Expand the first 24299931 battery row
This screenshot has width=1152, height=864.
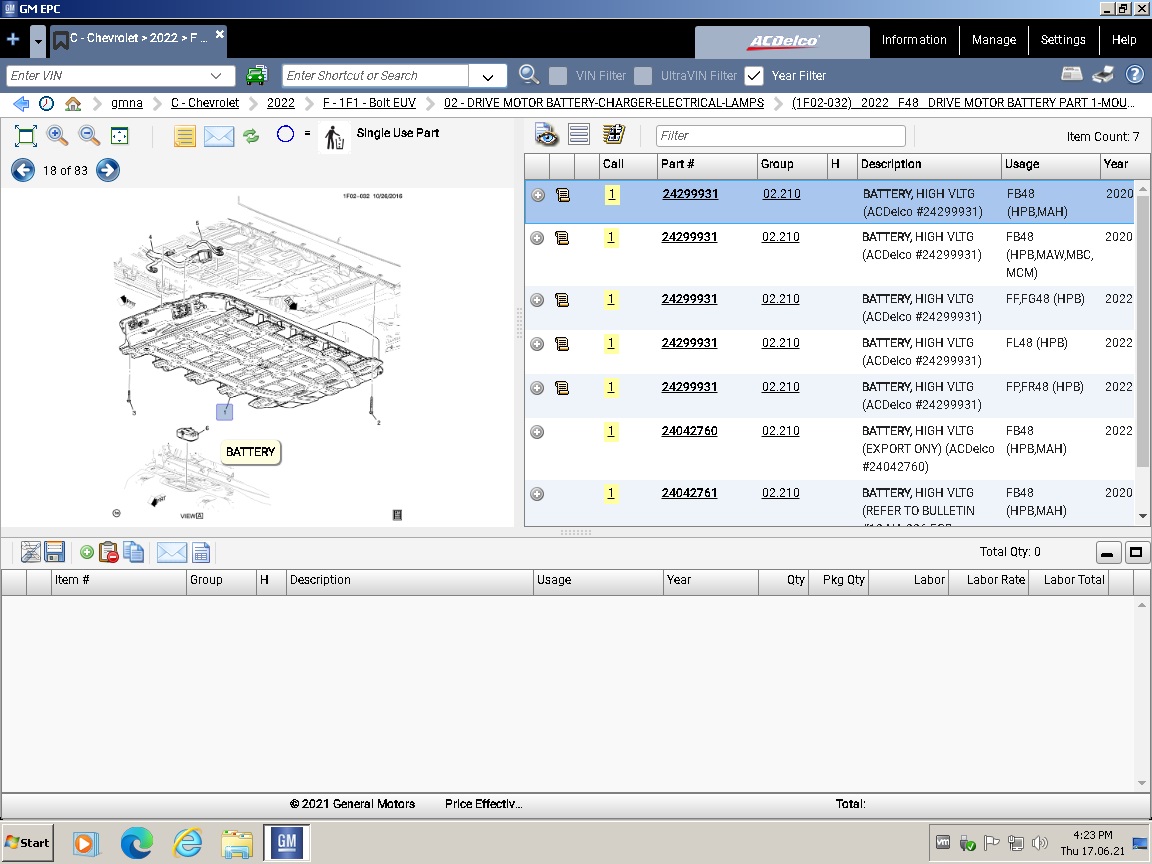coord(538,195)
